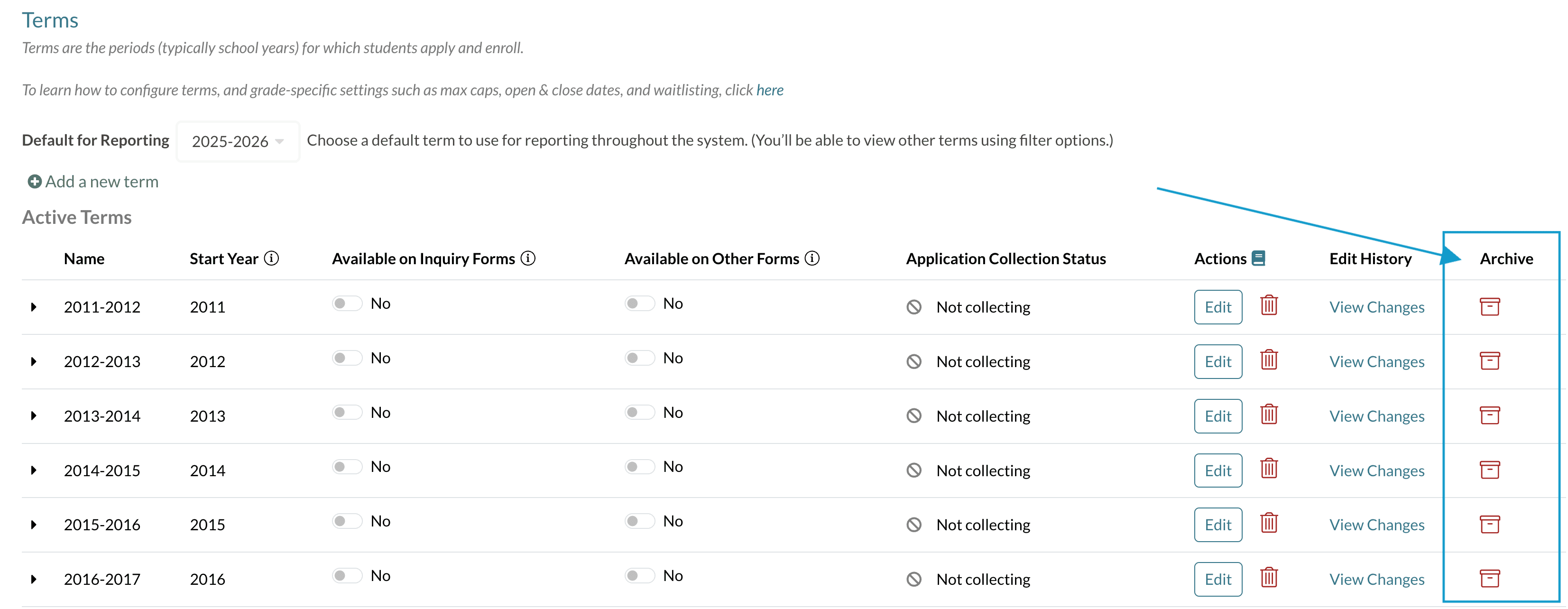This screenshot has width=1568, height=609.
Task: Open Default for Reporting 2025-2026 dropdown
Action: 238,141
